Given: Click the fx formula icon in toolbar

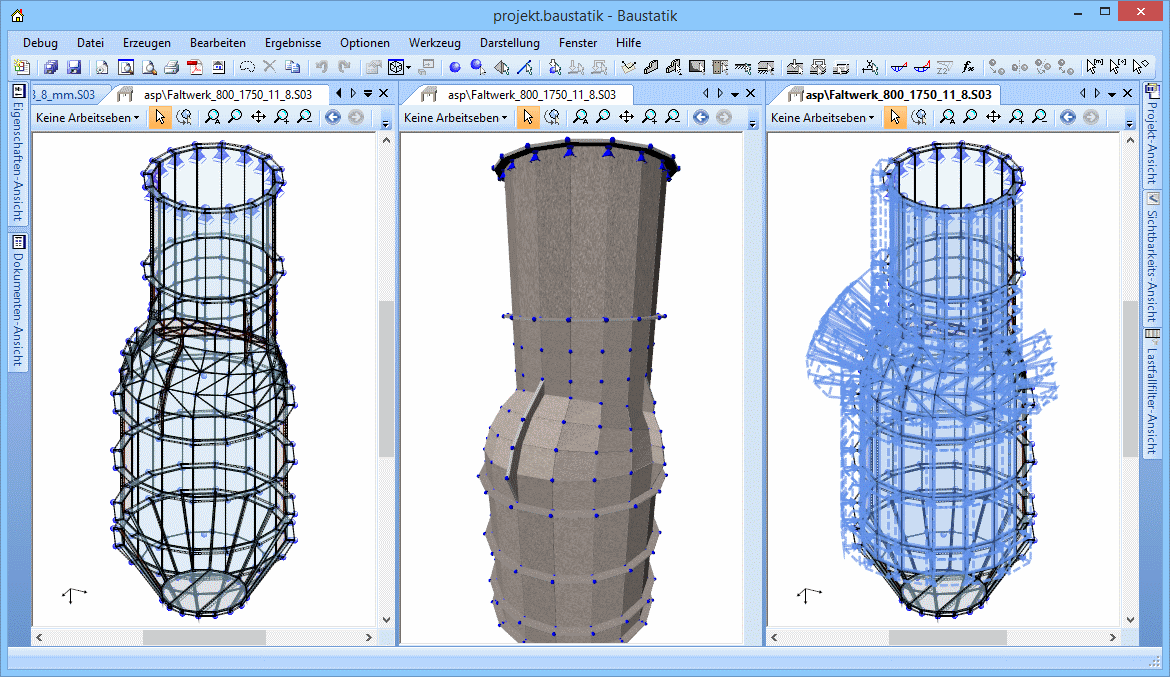Looking at the screenshot, I should (968, 68).
